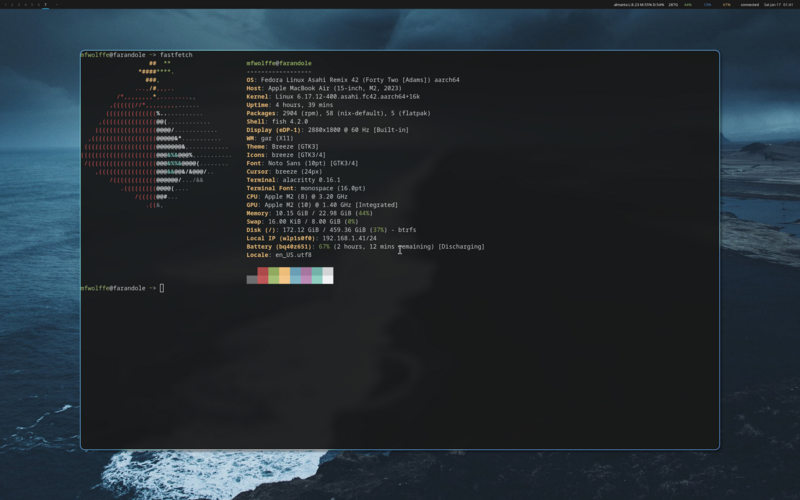Click the 'OS: Fedora Linux Asahi Remix 42' line
Viewport: 800px width, 500px height.
[x=353, y=80]
